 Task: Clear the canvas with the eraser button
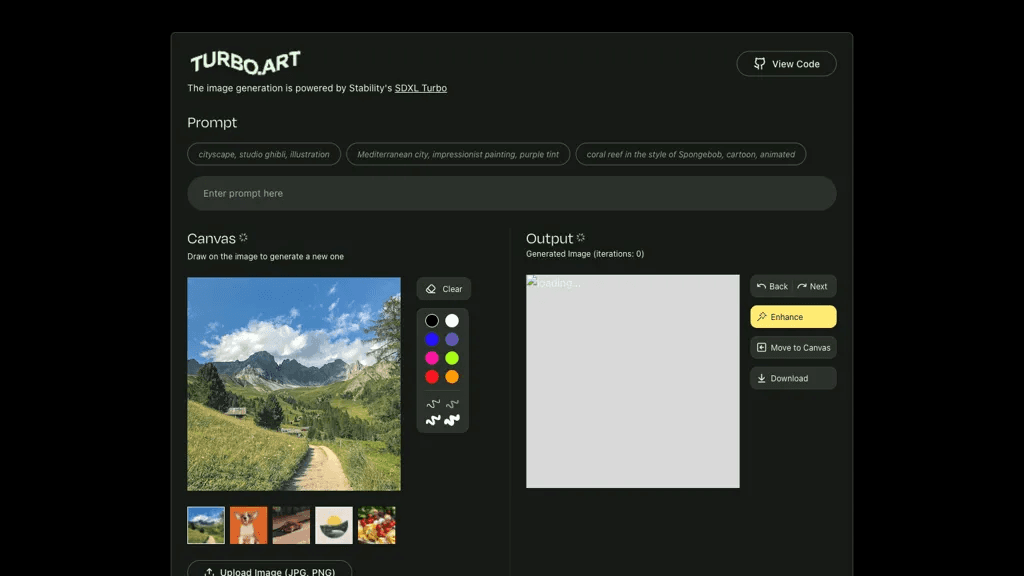444,289
